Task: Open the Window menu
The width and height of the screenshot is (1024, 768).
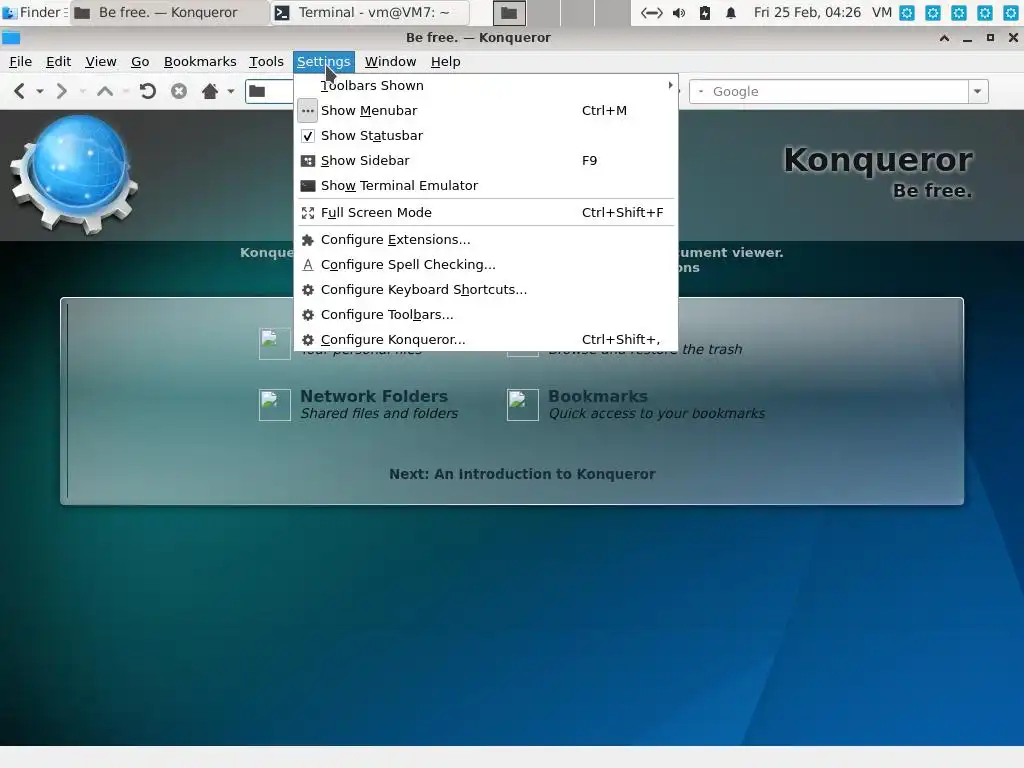Action: click(390, 61)
